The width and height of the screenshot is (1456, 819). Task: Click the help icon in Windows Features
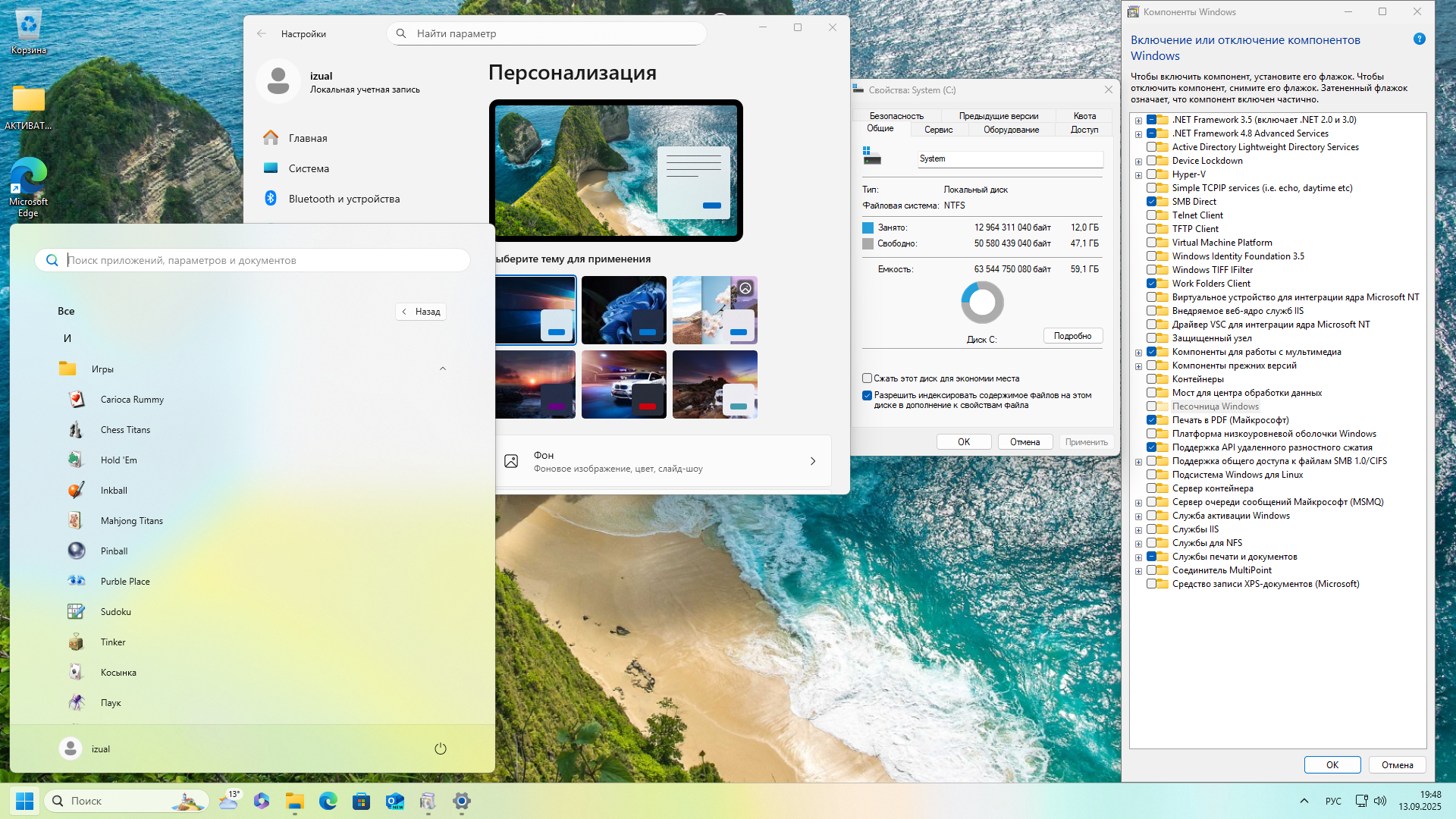coord(1419,39)
